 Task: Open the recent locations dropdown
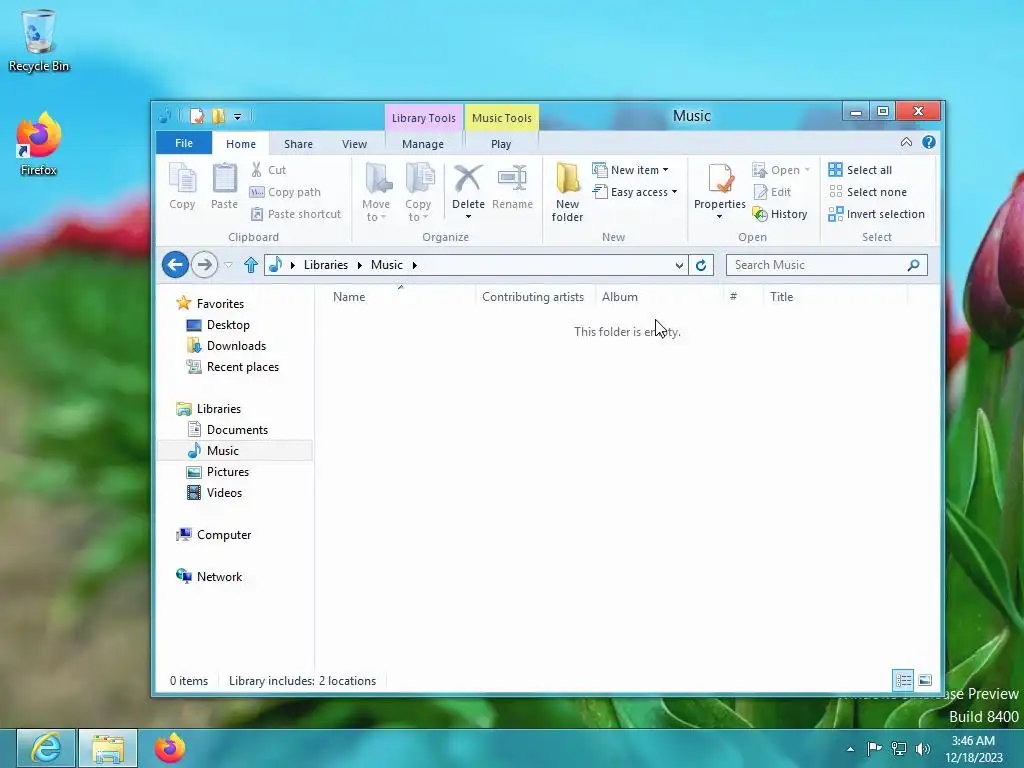(x=228, y=265)
